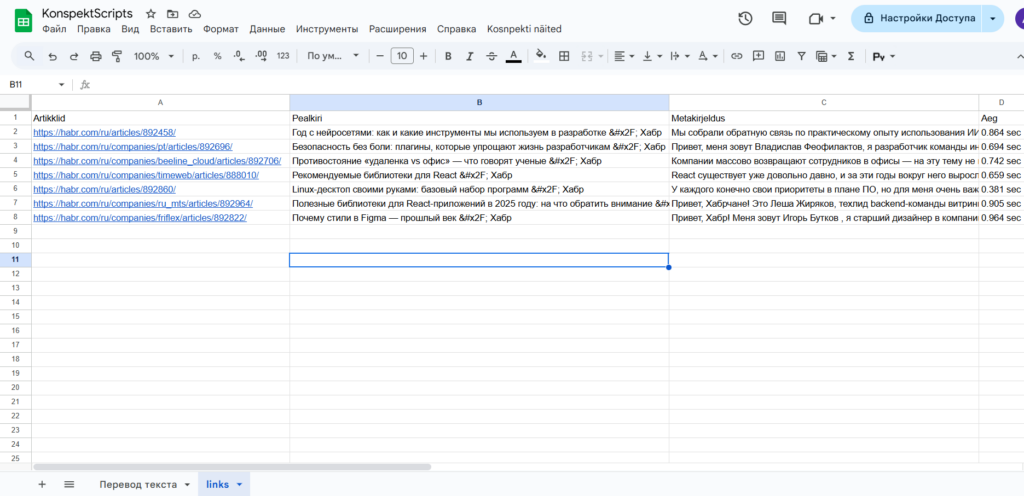The height and width of the screenshot is (496, 1024).
Task: Click the name box showing B11
Action: tap(37, 84)
